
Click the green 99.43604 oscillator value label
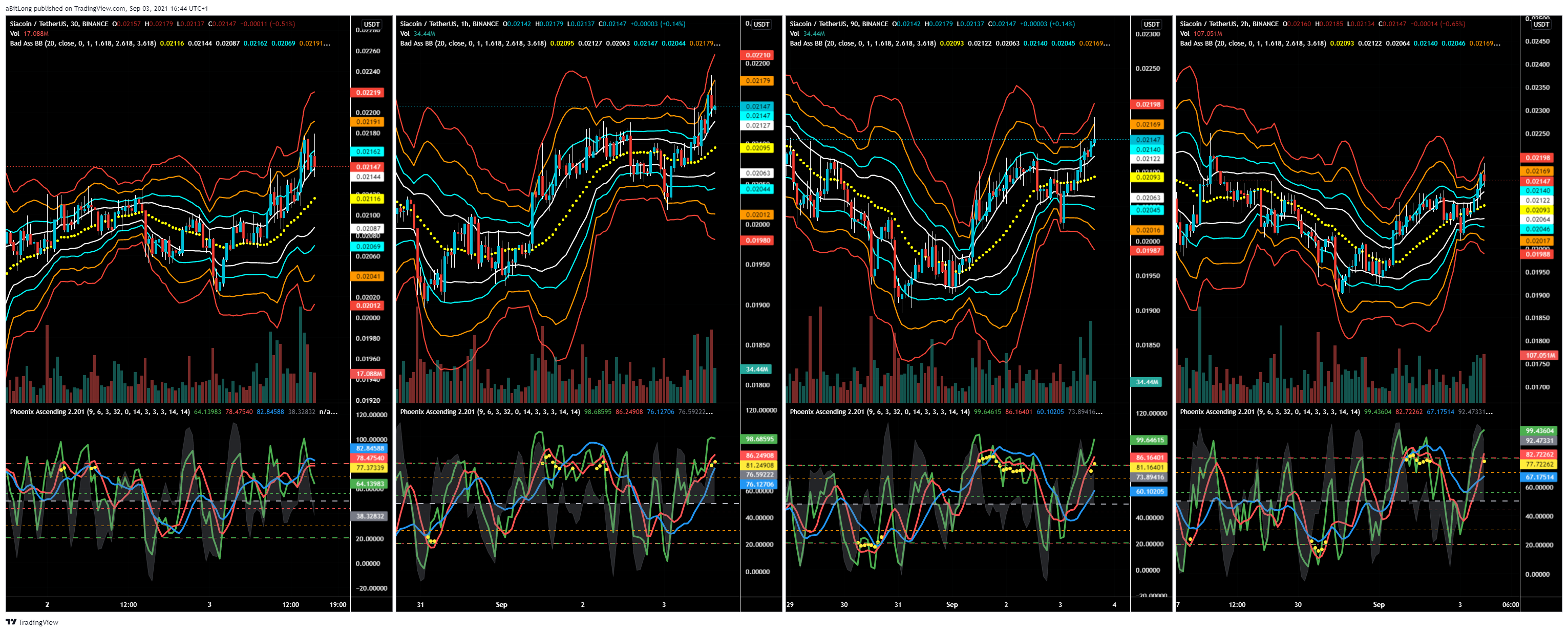click(1539, 431)
